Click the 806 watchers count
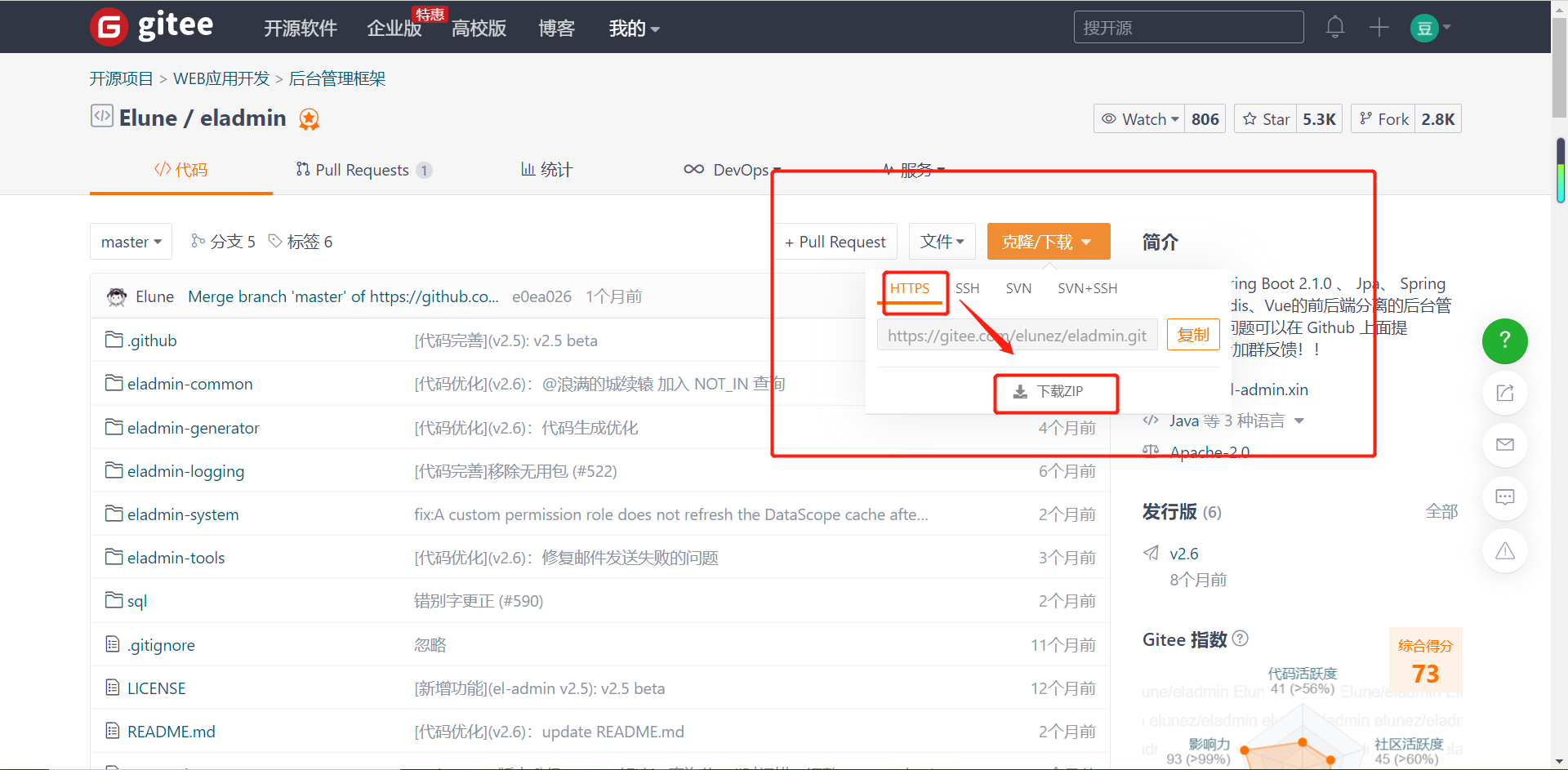The image size is (1568, 770). pyautogui.click(x=1205, y=119)
